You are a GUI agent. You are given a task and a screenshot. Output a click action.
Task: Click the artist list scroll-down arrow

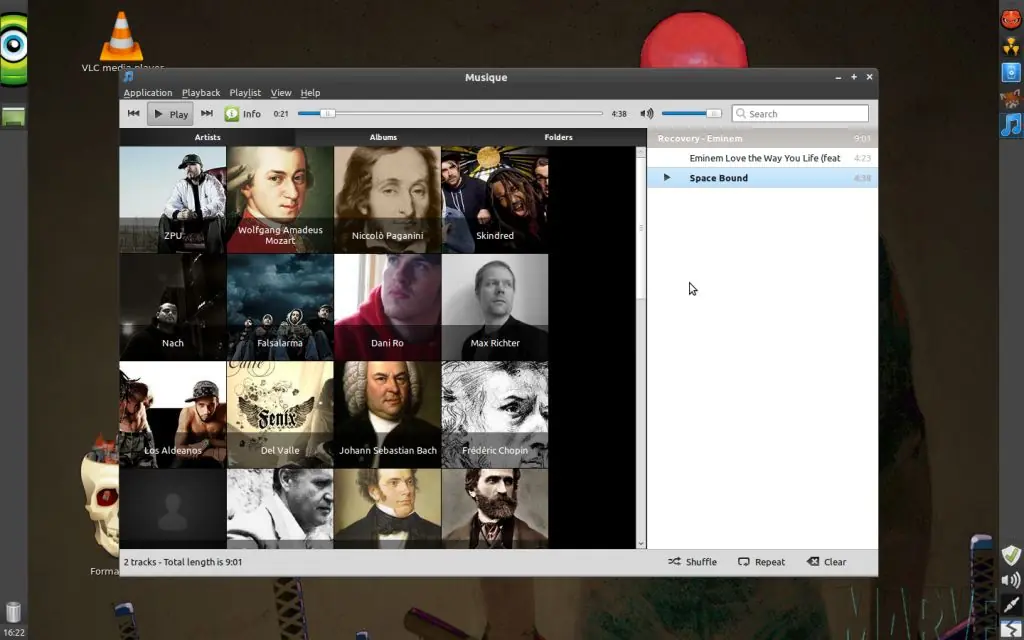[641, 543]
